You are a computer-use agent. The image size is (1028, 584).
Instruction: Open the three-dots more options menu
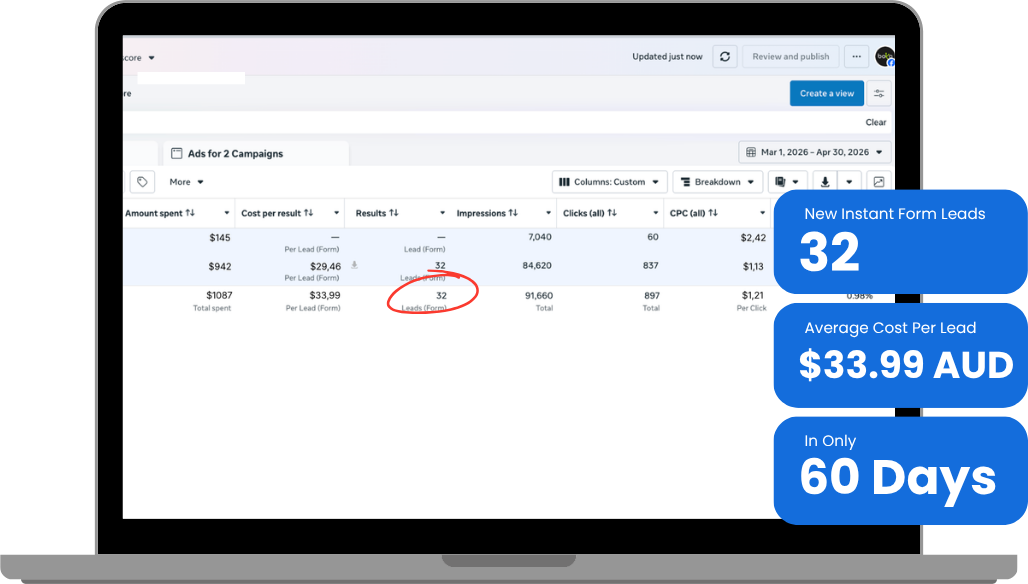click(856, 56)
